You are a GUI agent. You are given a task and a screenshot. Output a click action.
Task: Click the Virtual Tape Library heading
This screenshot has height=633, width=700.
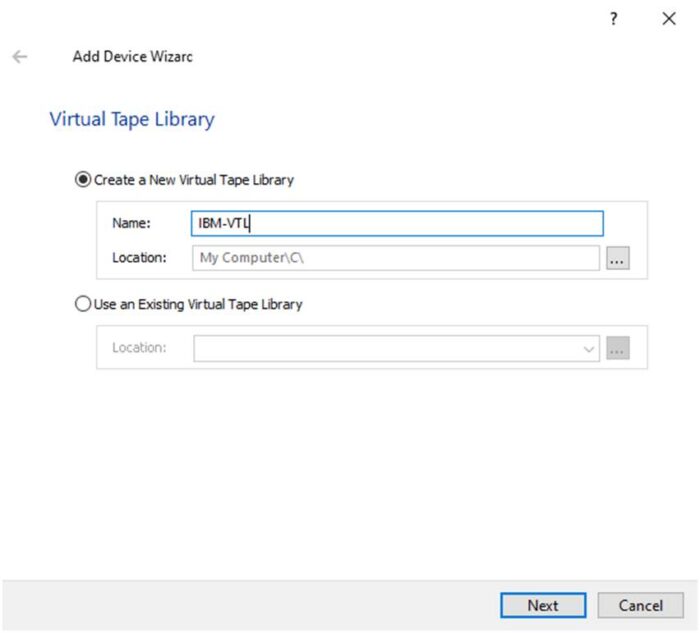pyautogui.click(x=132, y=119)
